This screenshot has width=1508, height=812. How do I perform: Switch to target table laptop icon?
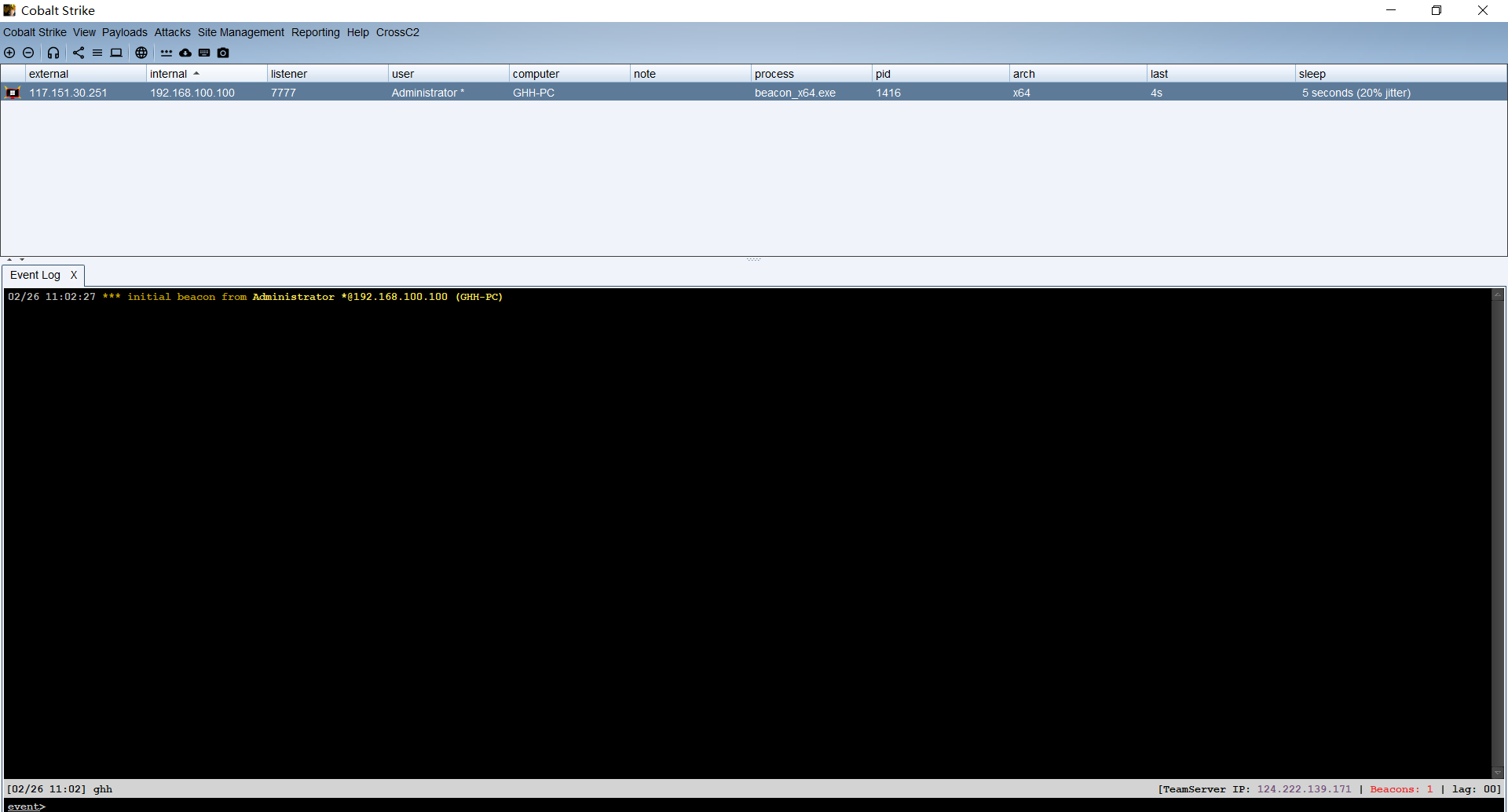(116, 53)
